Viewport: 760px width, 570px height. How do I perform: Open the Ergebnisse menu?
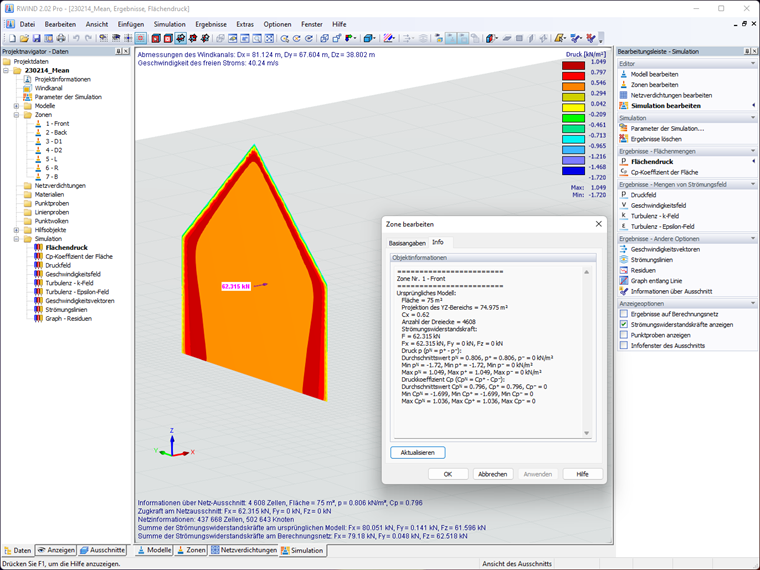click(x=211, y=24)
